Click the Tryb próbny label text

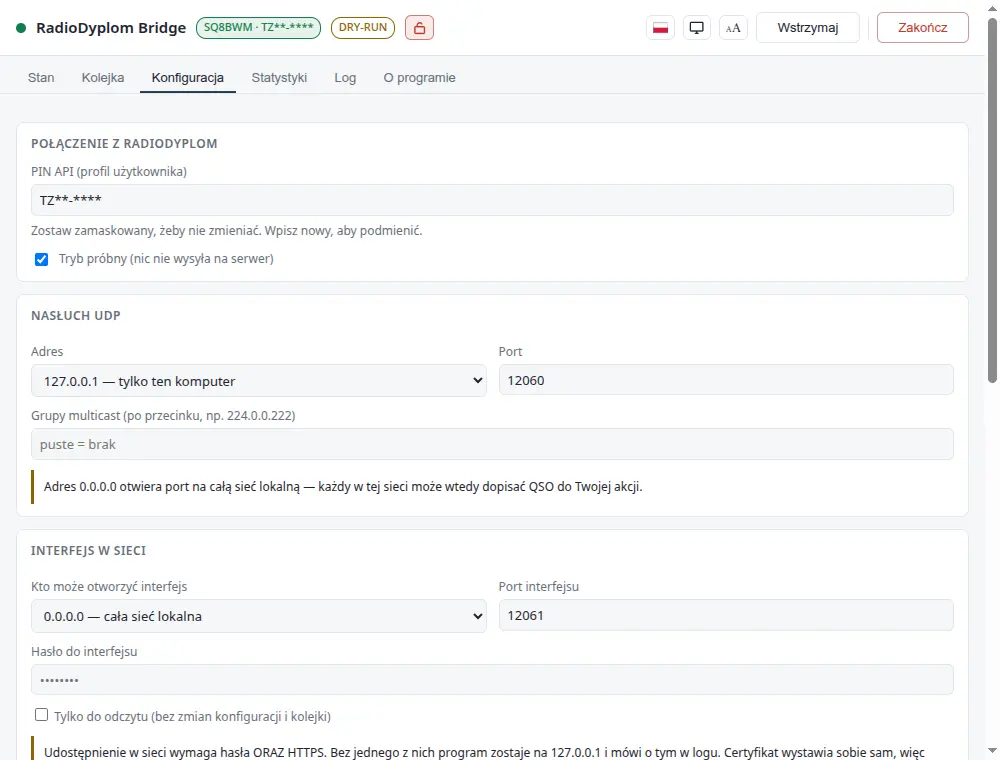166,259
